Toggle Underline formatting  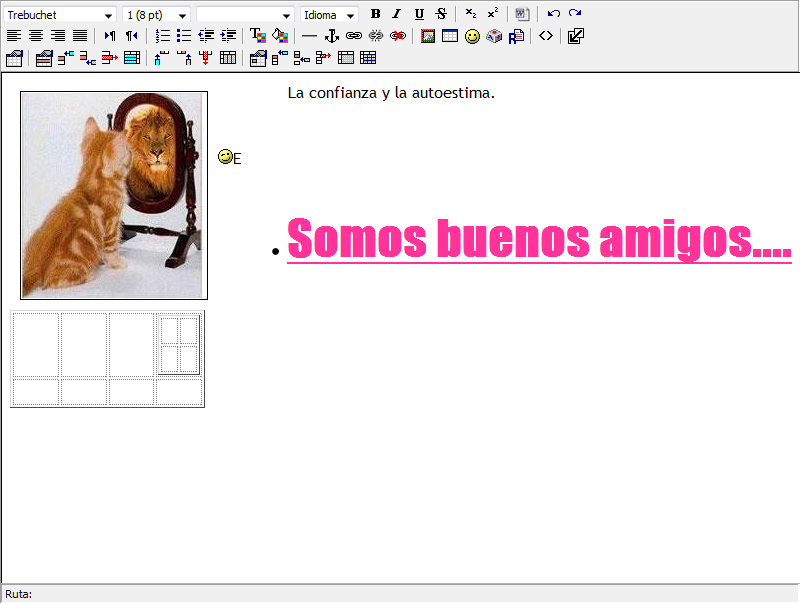(x=419, y=14)
